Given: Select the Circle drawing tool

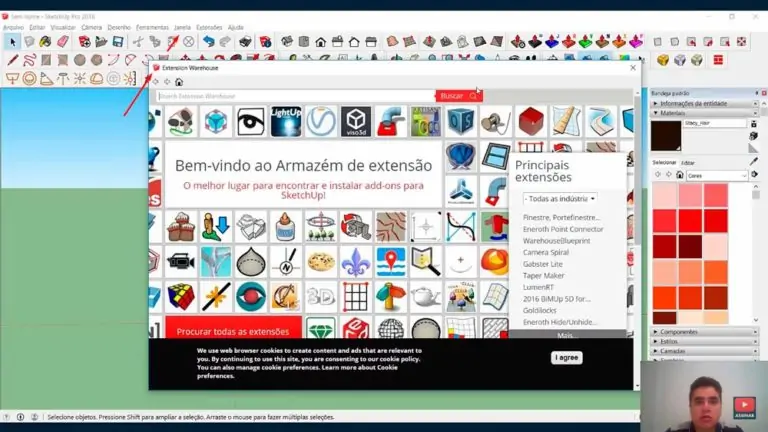Looking at the screenshot, I should [81, 60].
